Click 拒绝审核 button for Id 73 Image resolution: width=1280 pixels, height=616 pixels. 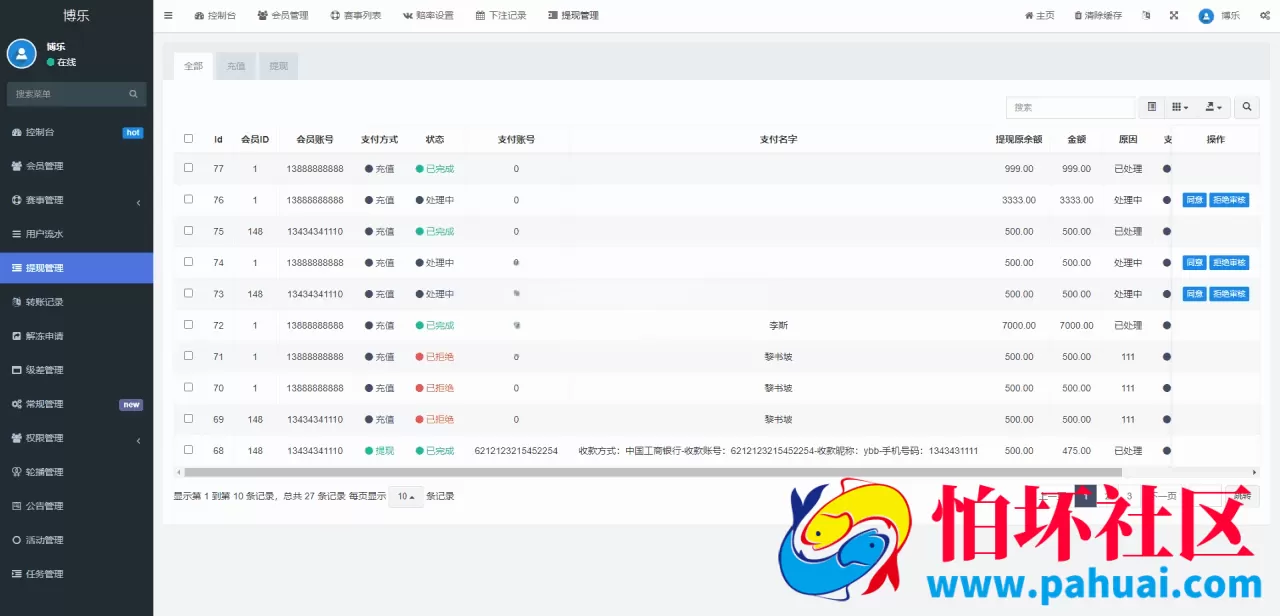[1229, 294]
